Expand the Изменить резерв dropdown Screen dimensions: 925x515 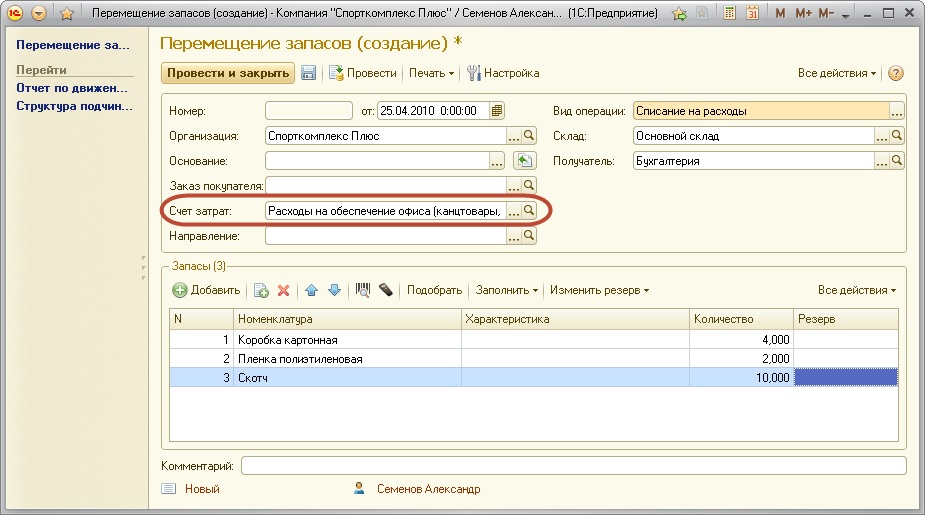pyautogui.click(x=598, y=290)
